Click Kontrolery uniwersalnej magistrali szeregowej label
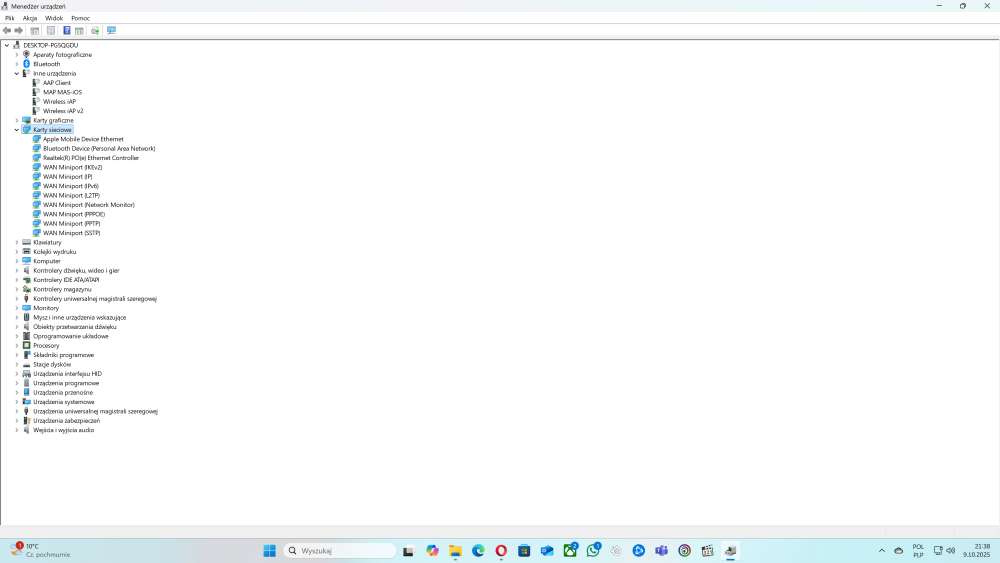 (x=94, y=298)
